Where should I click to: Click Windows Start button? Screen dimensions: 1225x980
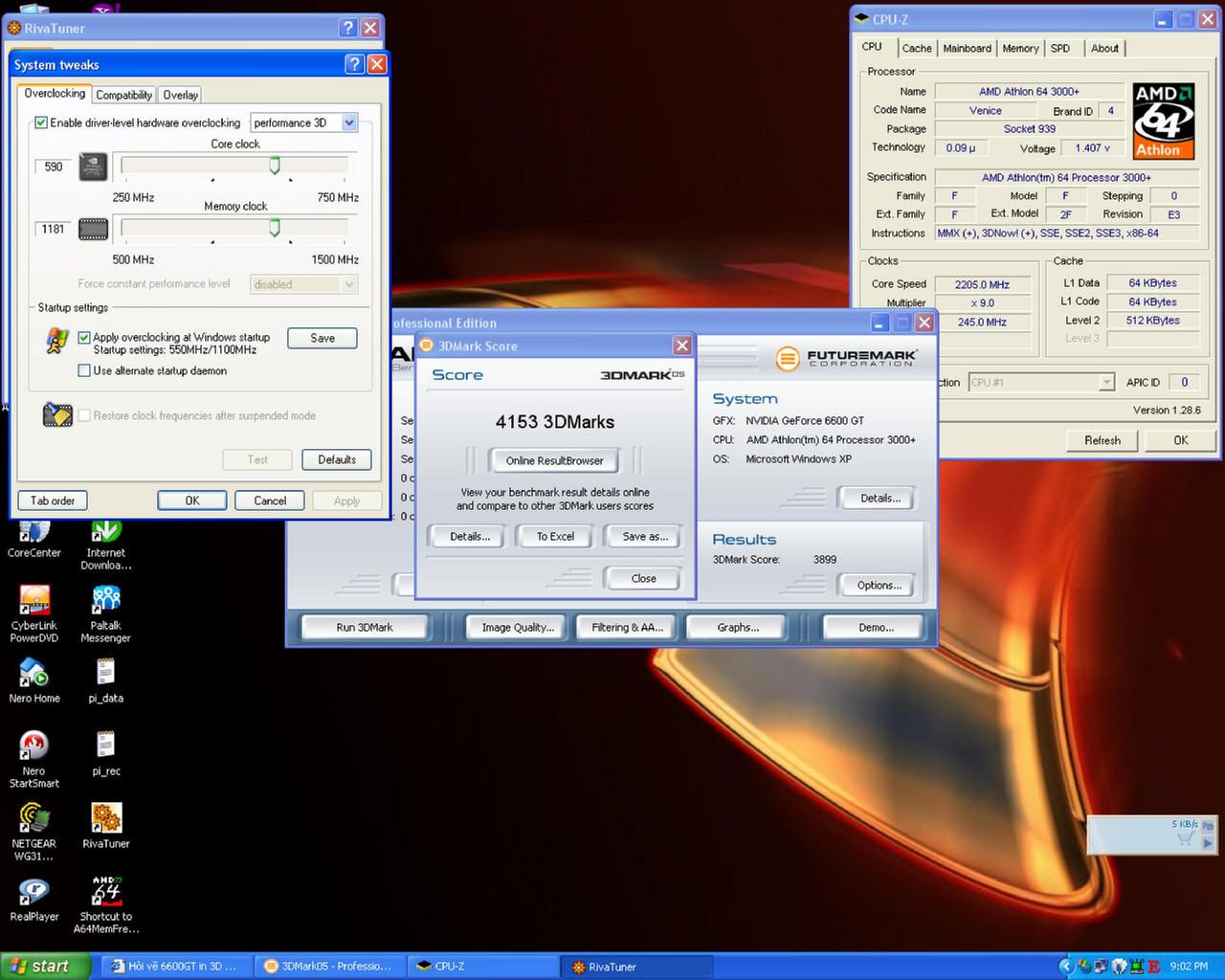click(x=46, y=967)
